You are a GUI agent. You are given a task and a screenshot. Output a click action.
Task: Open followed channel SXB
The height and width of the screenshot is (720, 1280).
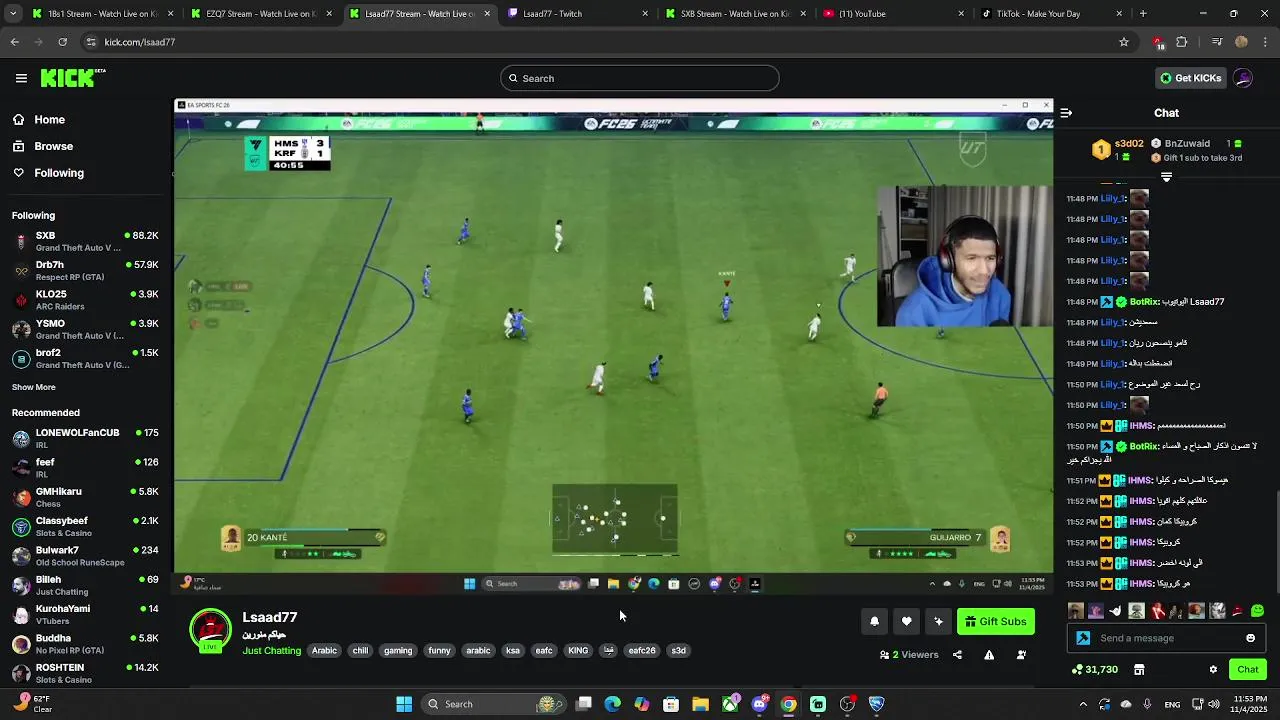click(x=86, y=241)
